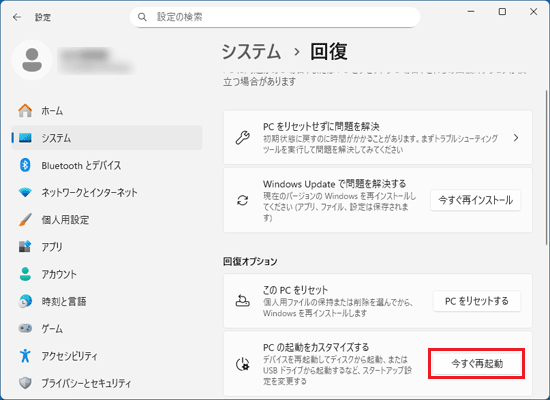Close the Settings window
This screenshot has height=400, width=550.
click(x=534, y=12)
